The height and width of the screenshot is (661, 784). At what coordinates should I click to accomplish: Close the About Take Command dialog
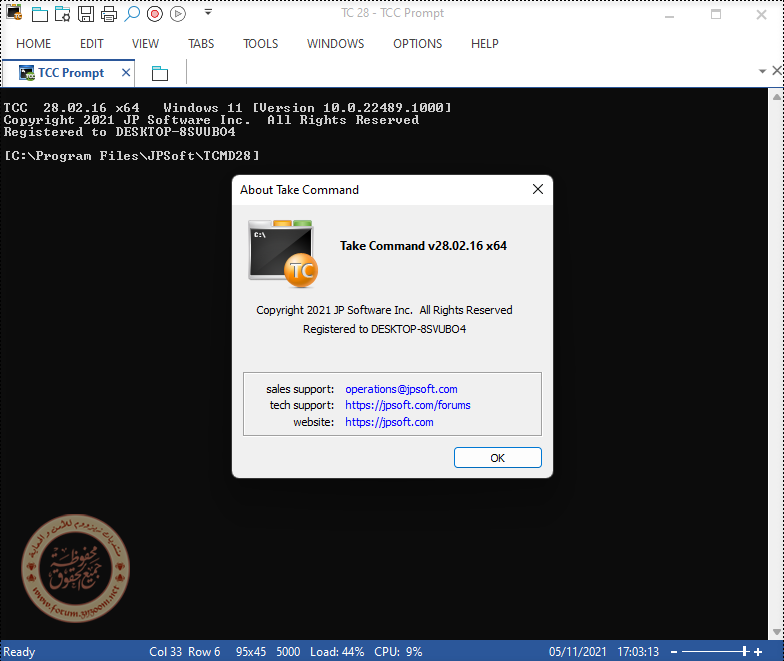click(538, 189)
